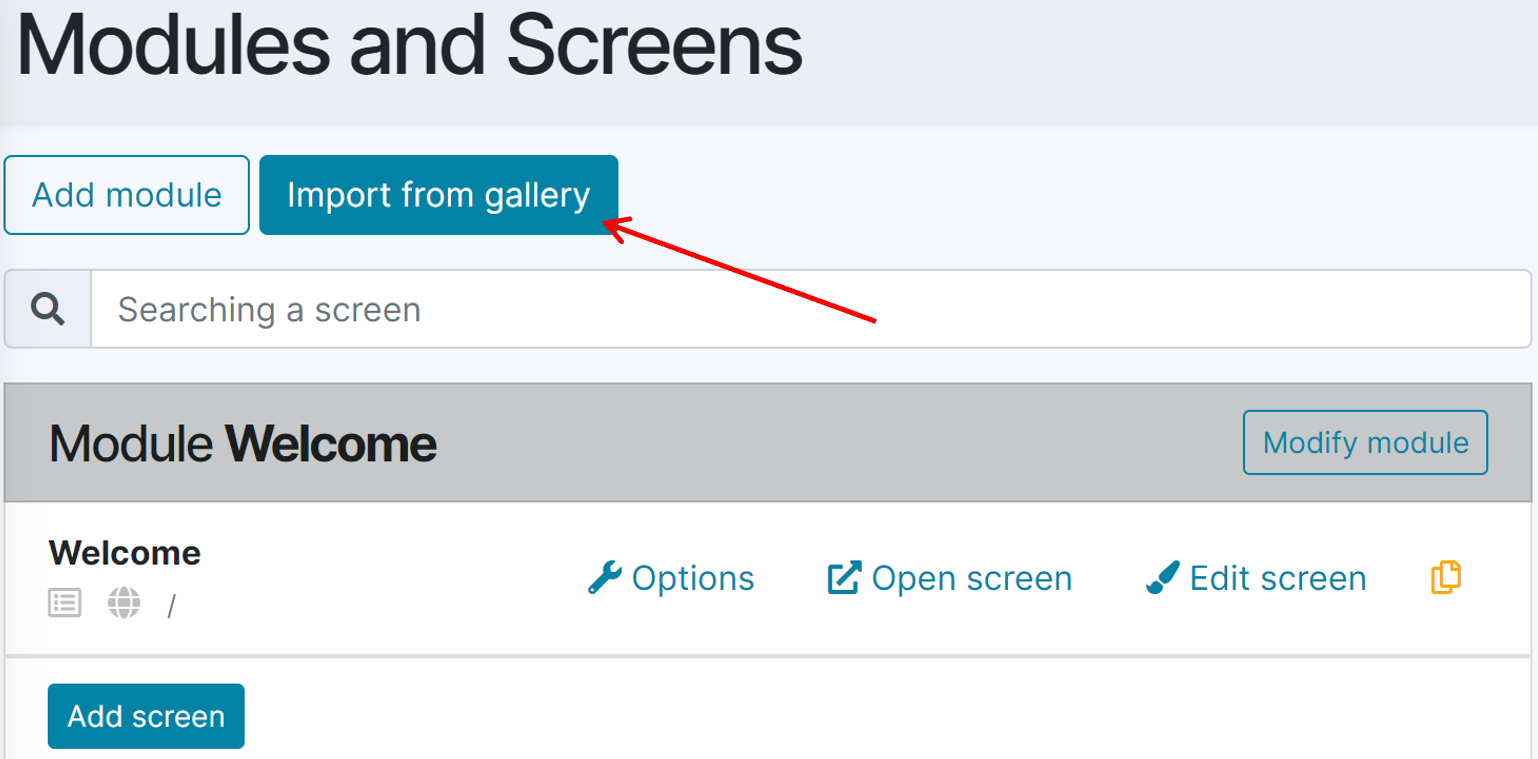Image resolution: width=1538 pixels, height=759 pixels.
Task: Click the slash path under Welcome
Action: [x=171, y=606]
